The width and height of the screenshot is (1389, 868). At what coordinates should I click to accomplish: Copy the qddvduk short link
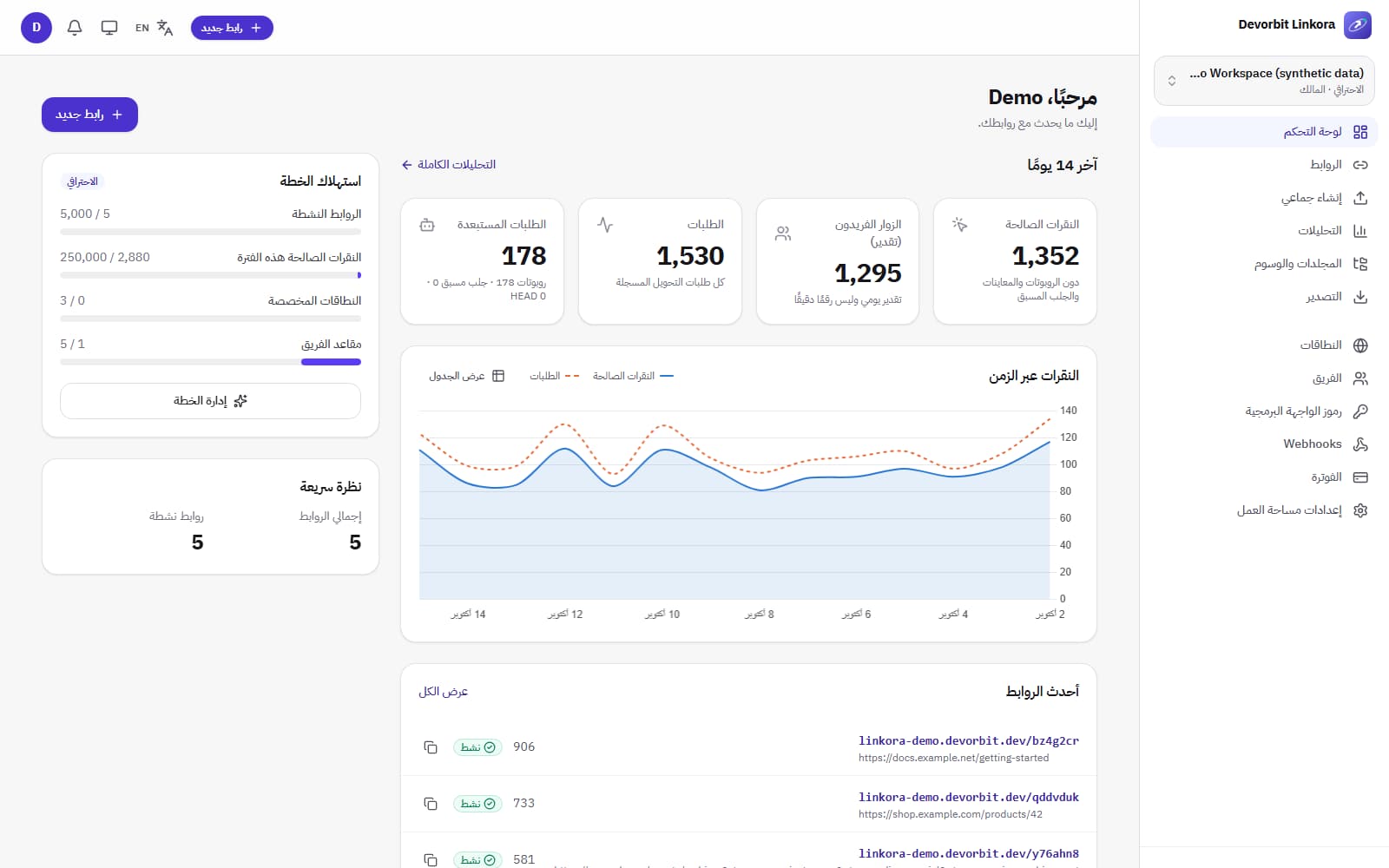(431, 804)
